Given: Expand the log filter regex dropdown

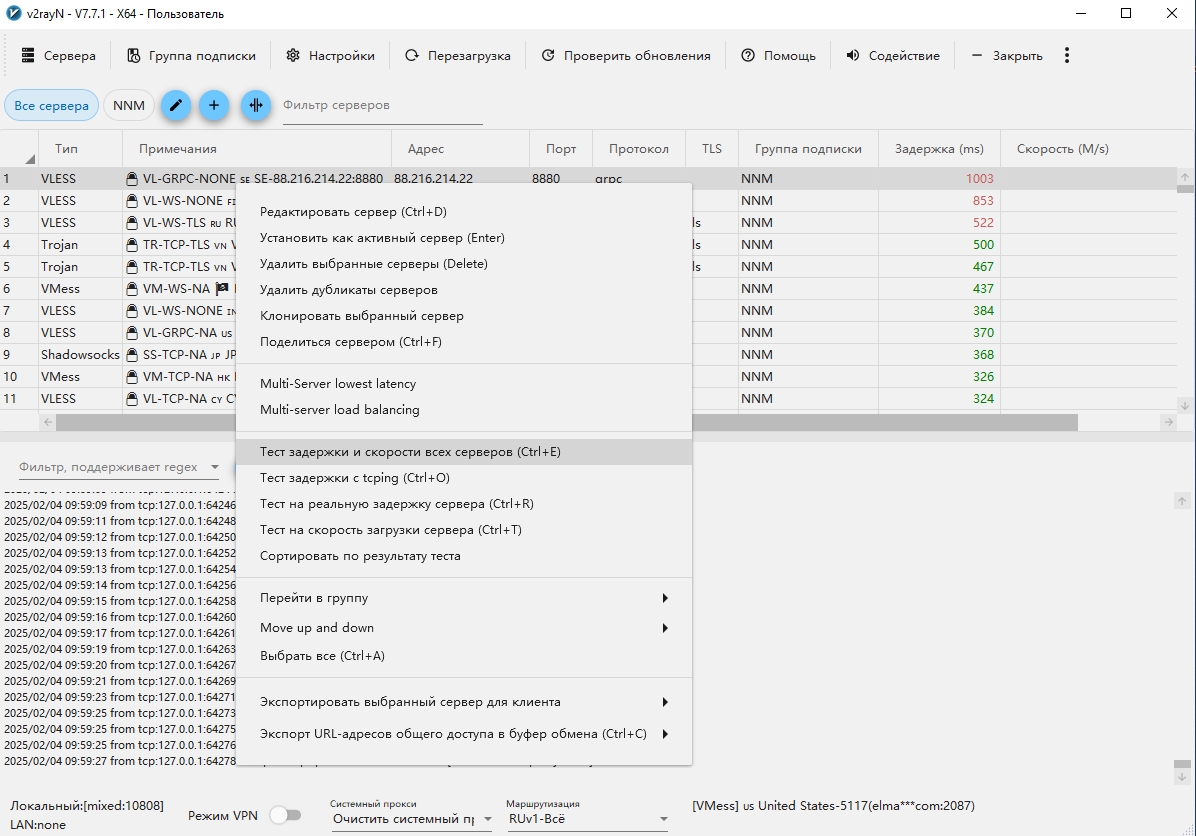Looking at the screenshot, I should coord(215,467).
